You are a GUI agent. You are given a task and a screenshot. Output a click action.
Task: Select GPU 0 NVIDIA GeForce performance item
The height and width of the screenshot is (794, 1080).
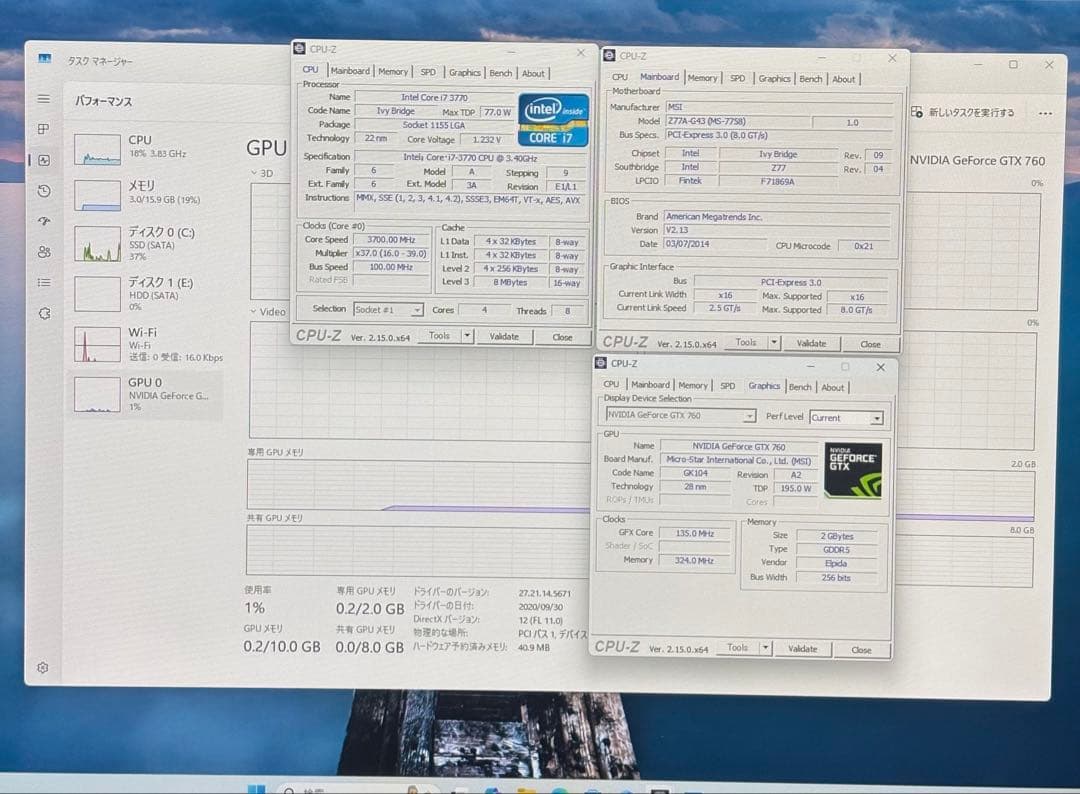coord(147,395)
